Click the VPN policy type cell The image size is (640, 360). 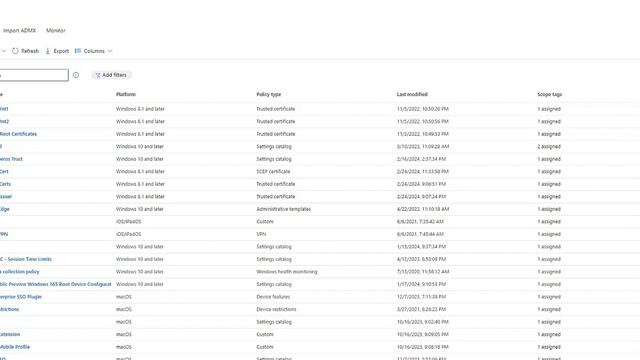coord(261,234)
